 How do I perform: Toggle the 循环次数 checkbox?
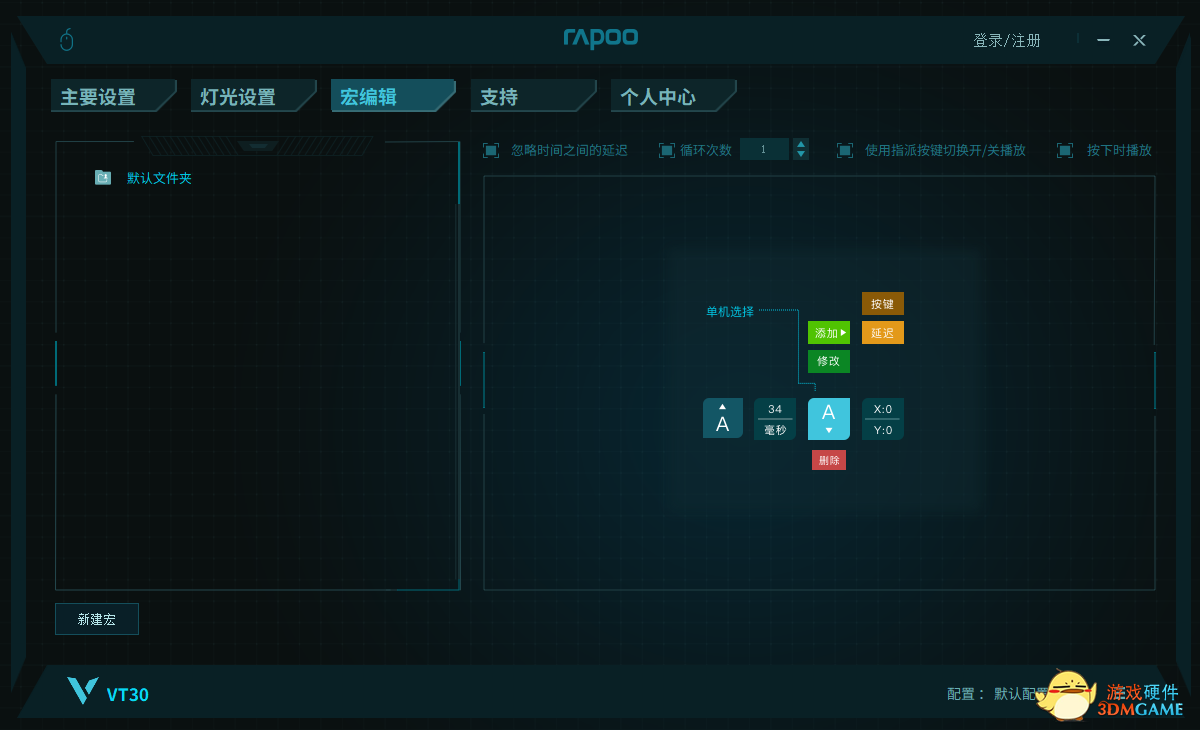point(667,150)
